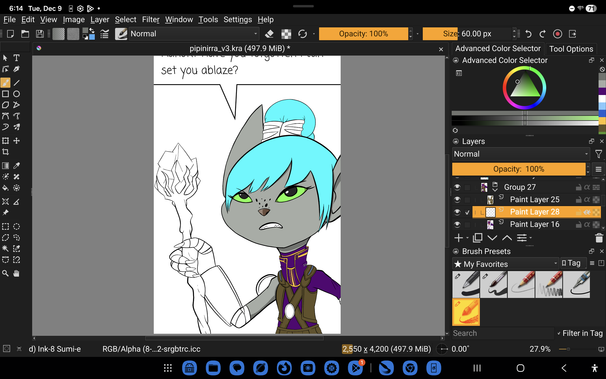Select the Gradient tool
606x379 pixels.
click(5, 166)
